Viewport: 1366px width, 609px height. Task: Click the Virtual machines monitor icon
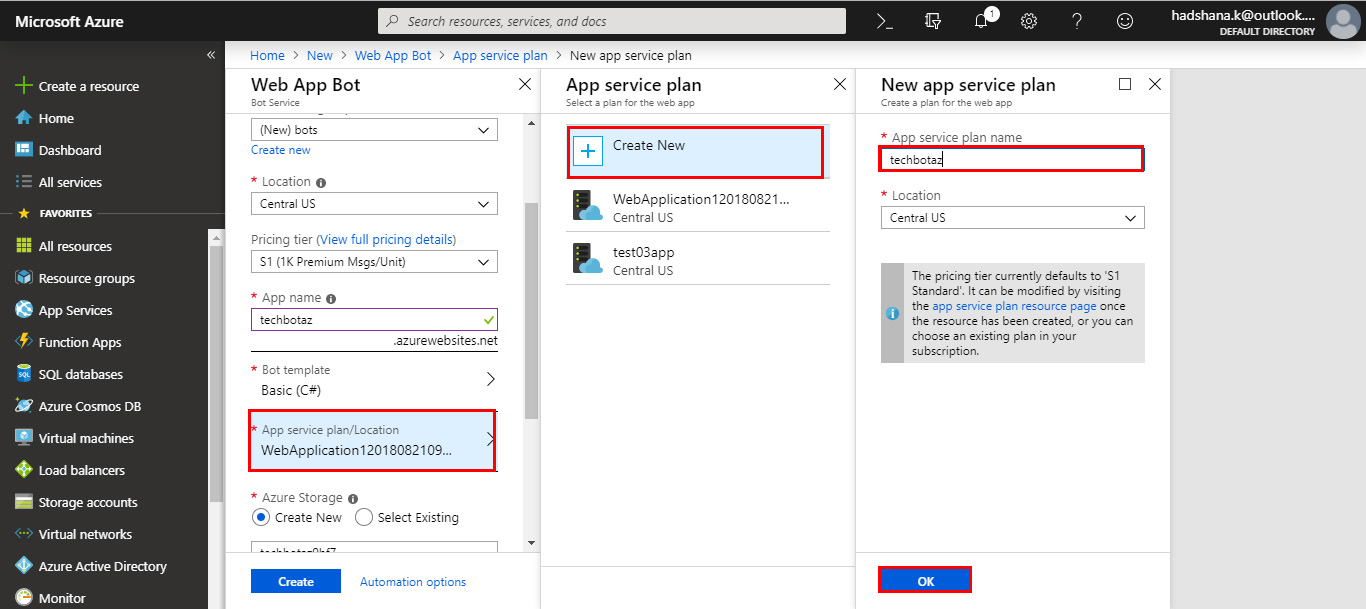pyautogui.click(x=24, y=438)
